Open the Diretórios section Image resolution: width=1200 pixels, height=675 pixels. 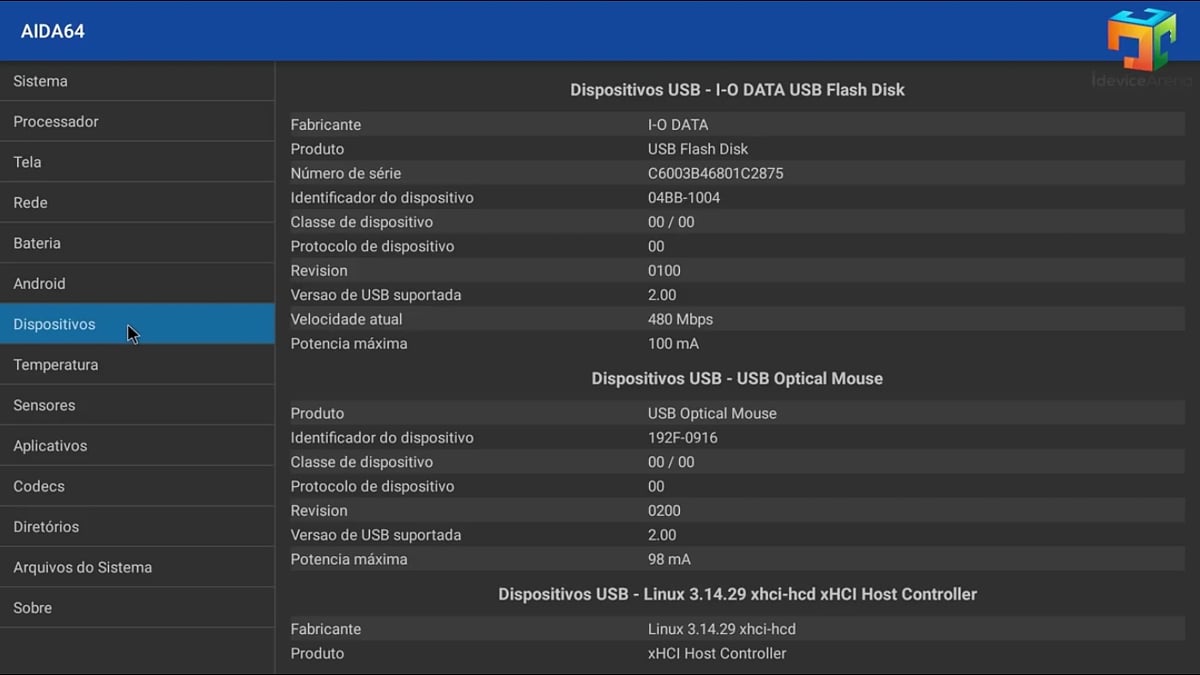137,527
